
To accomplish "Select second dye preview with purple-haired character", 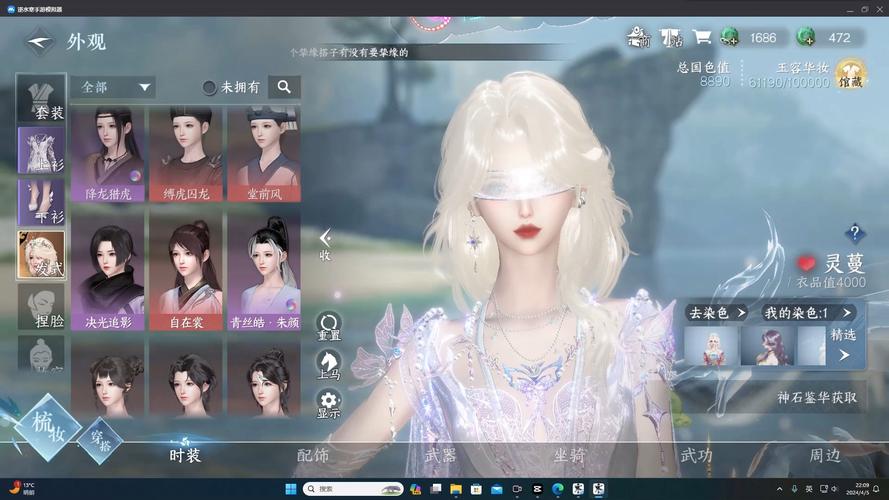I will [768, 346].
